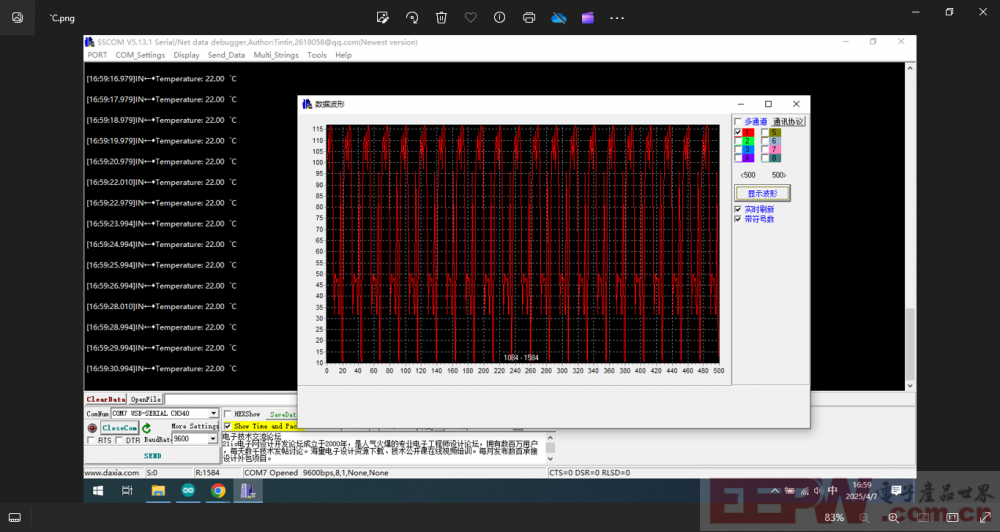Screen dimensions: 1000x532
Task: Click the <500 previous page label
Action: coord(747,175)
